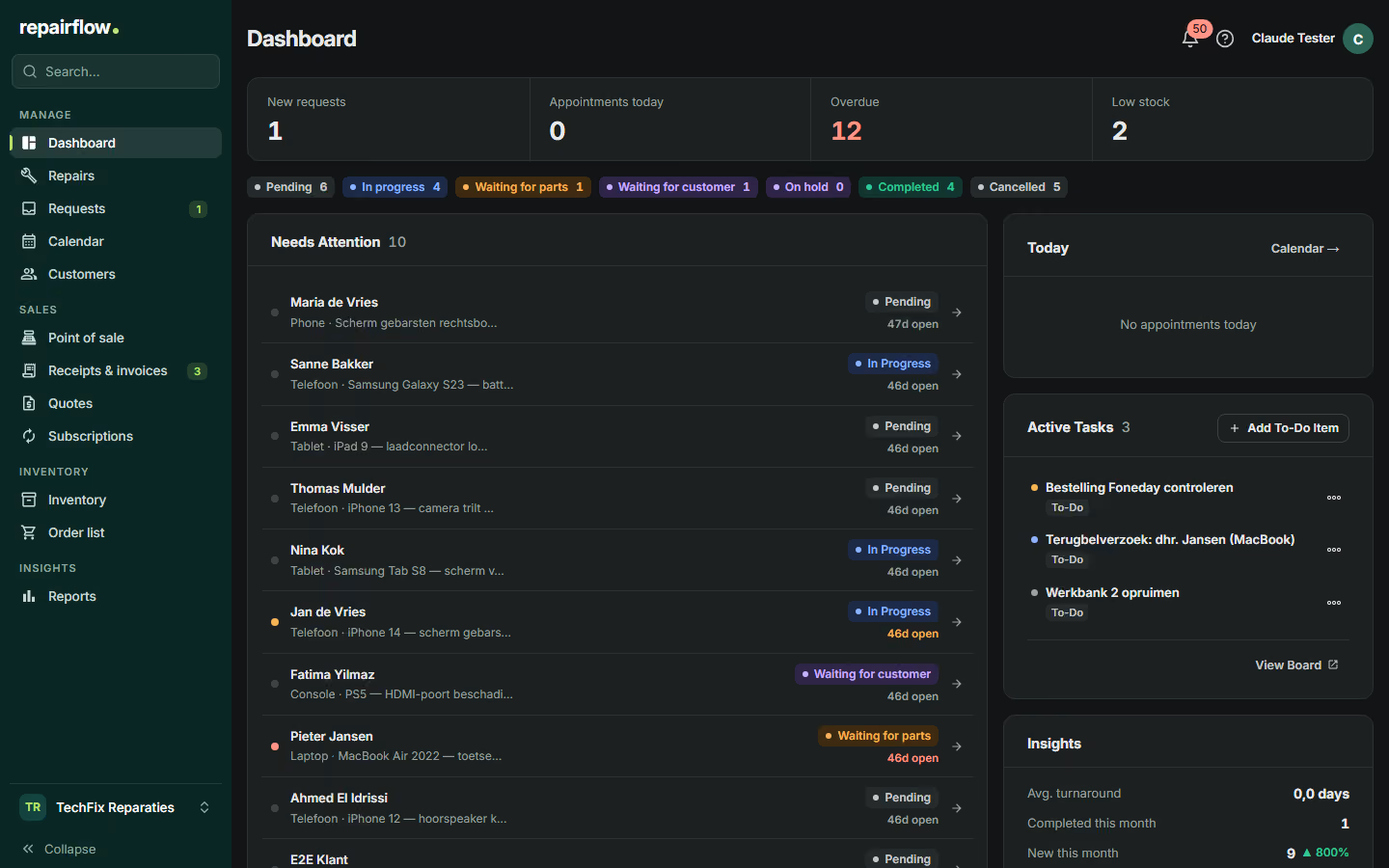1389x868 pixels.
Task: Follow the Calendar link in Today card
Action: 1305,249
